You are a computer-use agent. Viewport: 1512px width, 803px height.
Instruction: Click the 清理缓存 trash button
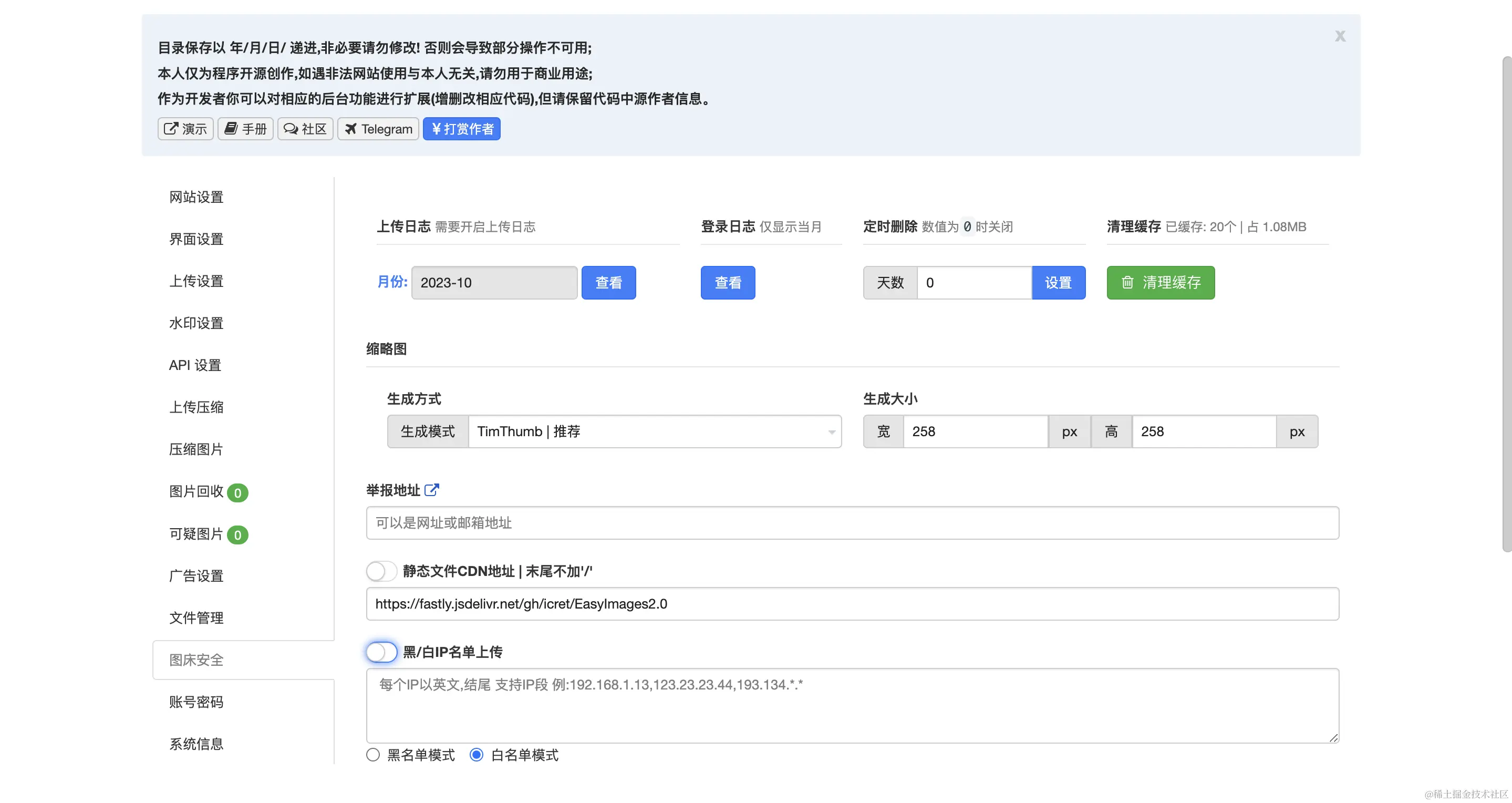click(x=1160, y=282)
